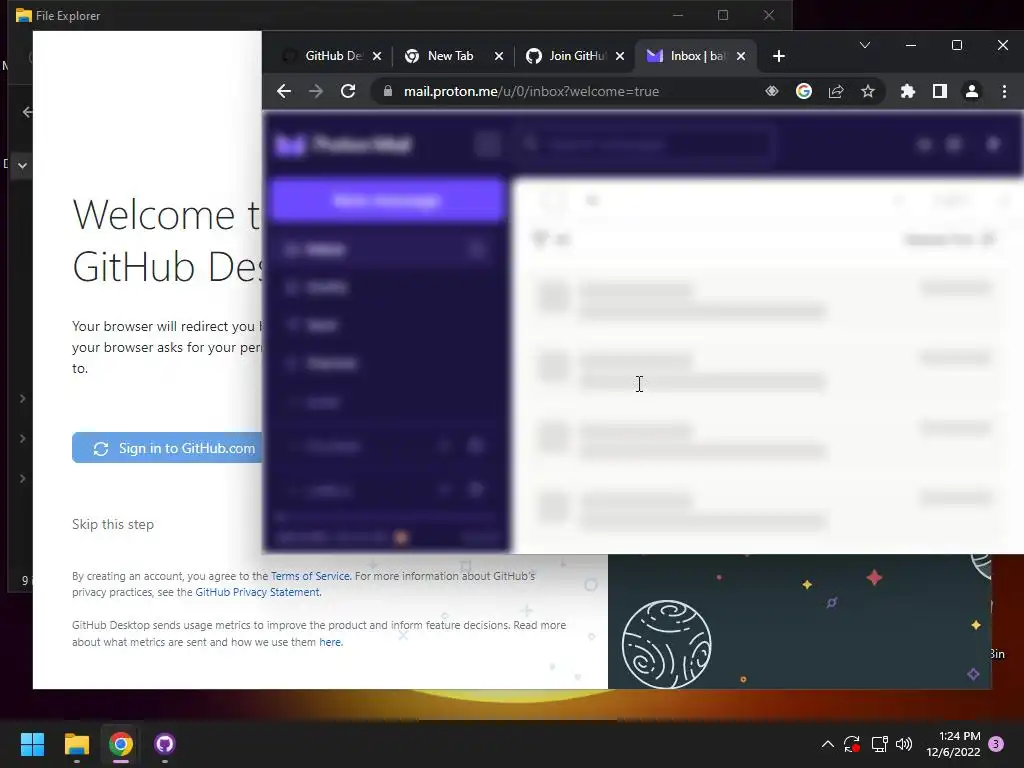Open network settings tray icon

click(879, 744)
